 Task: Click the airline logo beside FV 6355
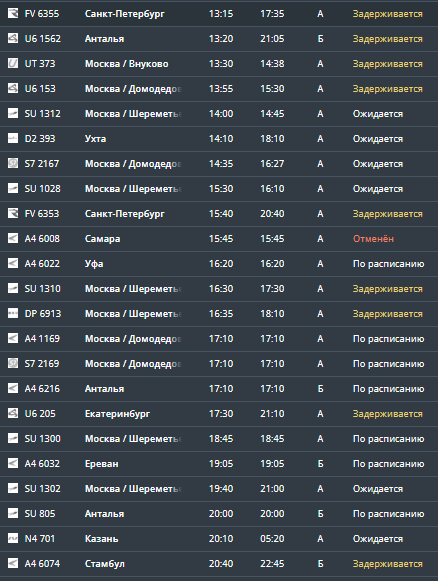click(x=13, y=14)
